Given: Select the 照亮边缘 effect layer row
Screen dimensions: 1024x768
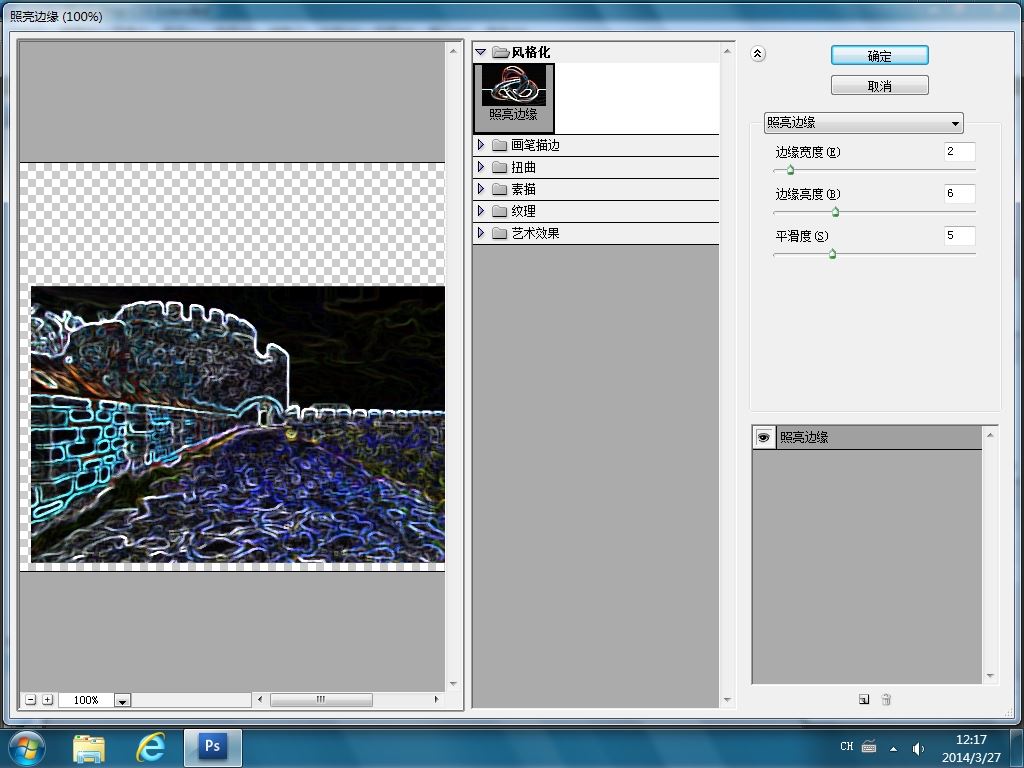Looking at the screenshot, I should pos(867,438).
